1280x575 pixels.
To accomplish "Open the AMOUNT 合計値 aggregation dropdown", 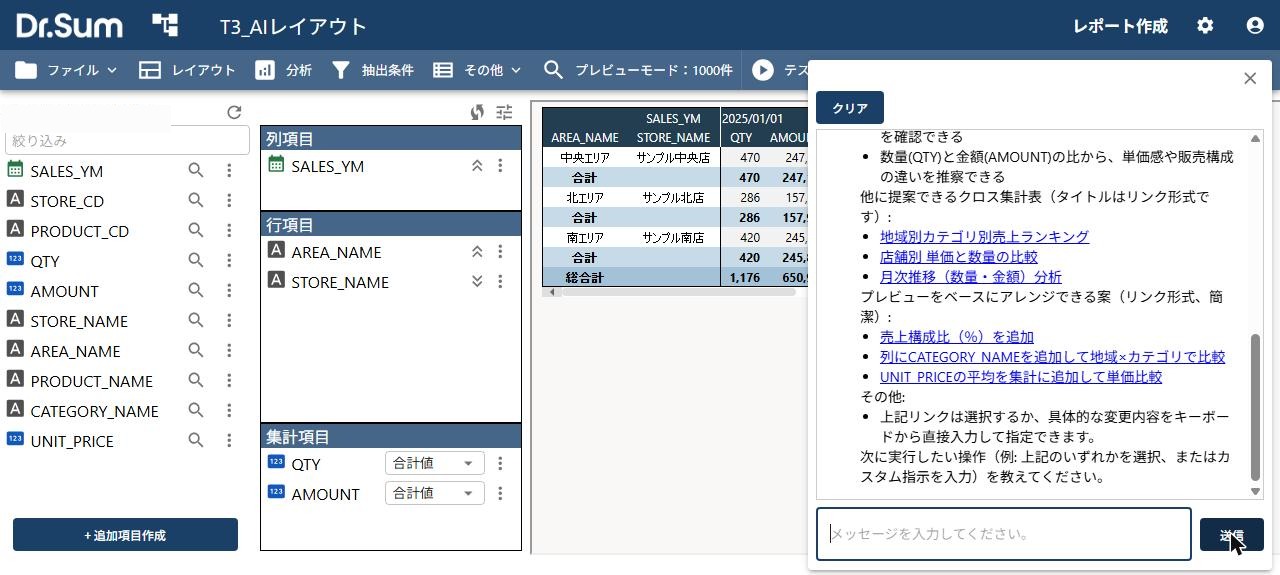I will (435, 493).
